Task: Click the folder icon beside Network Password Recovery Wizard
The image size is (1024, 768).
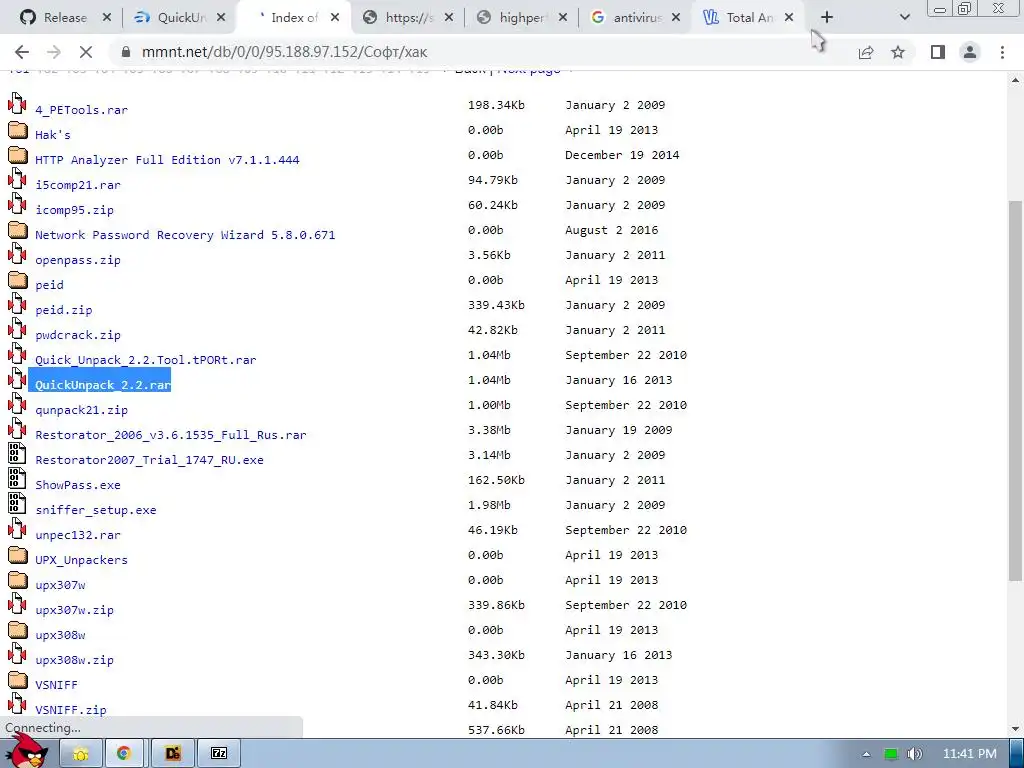Action: [x=18, y=230]
